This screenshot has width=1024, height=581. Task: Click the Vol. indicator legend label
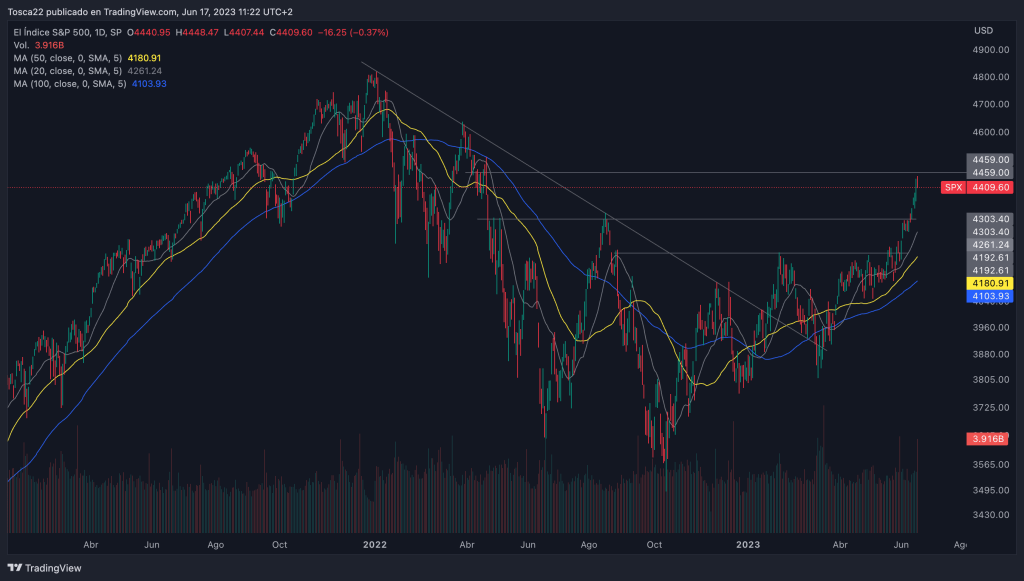point(22,45)
